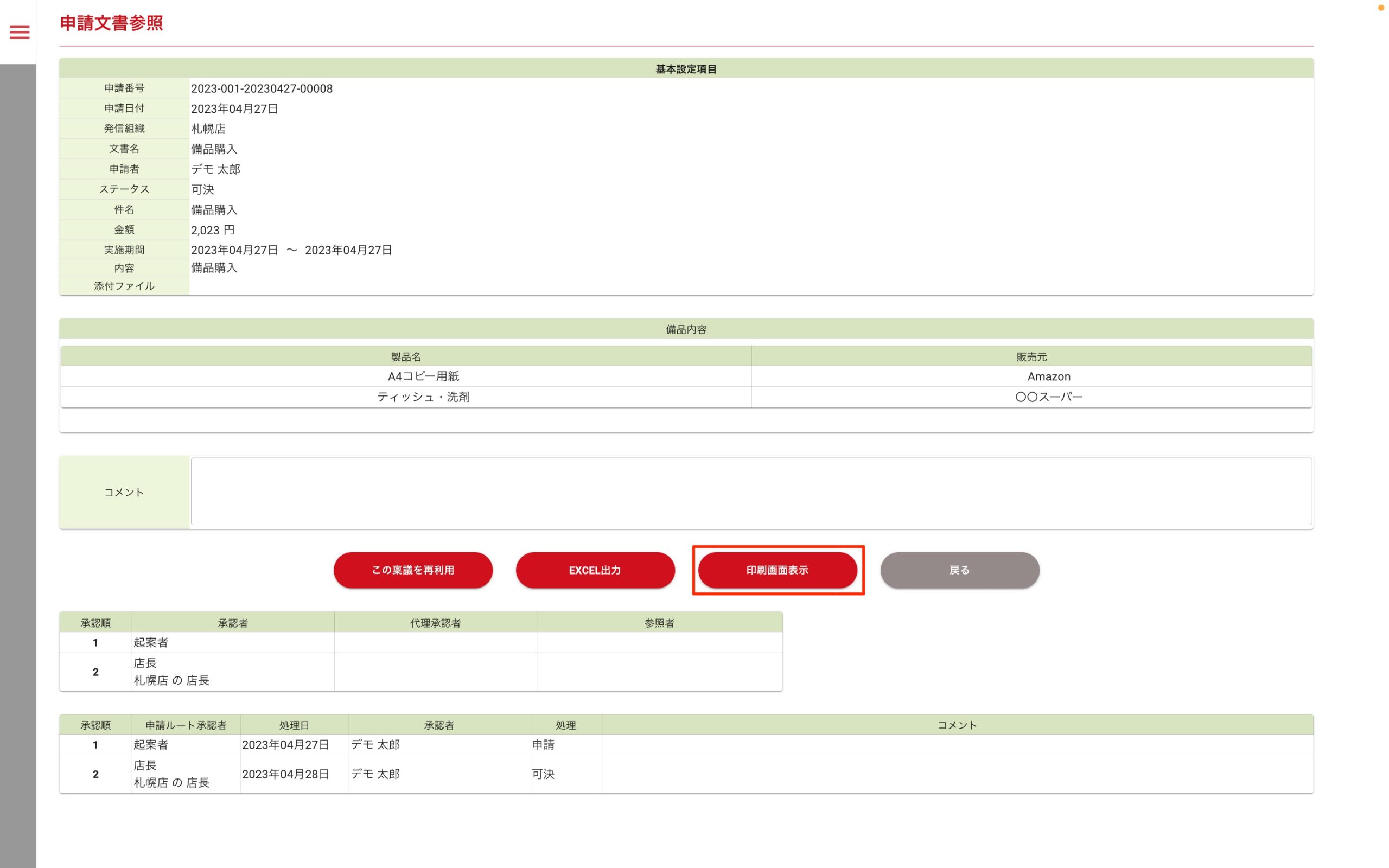
Task: Select the A4コピー用紙 product cell
Action: [x=423, y=376]
